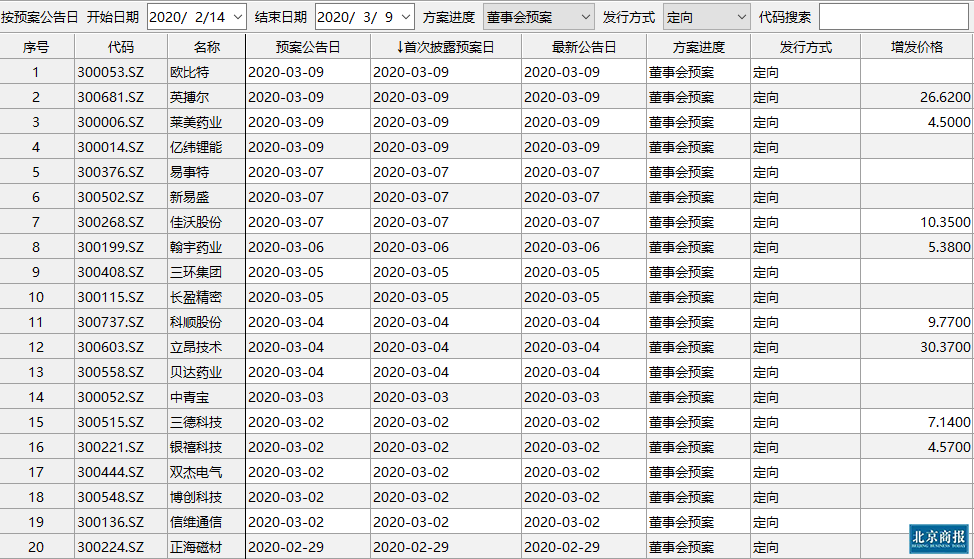Select stock name 正海磁材
Image resolution: width=974 pixels, height=559 pixels.
[x=196, y=547]
